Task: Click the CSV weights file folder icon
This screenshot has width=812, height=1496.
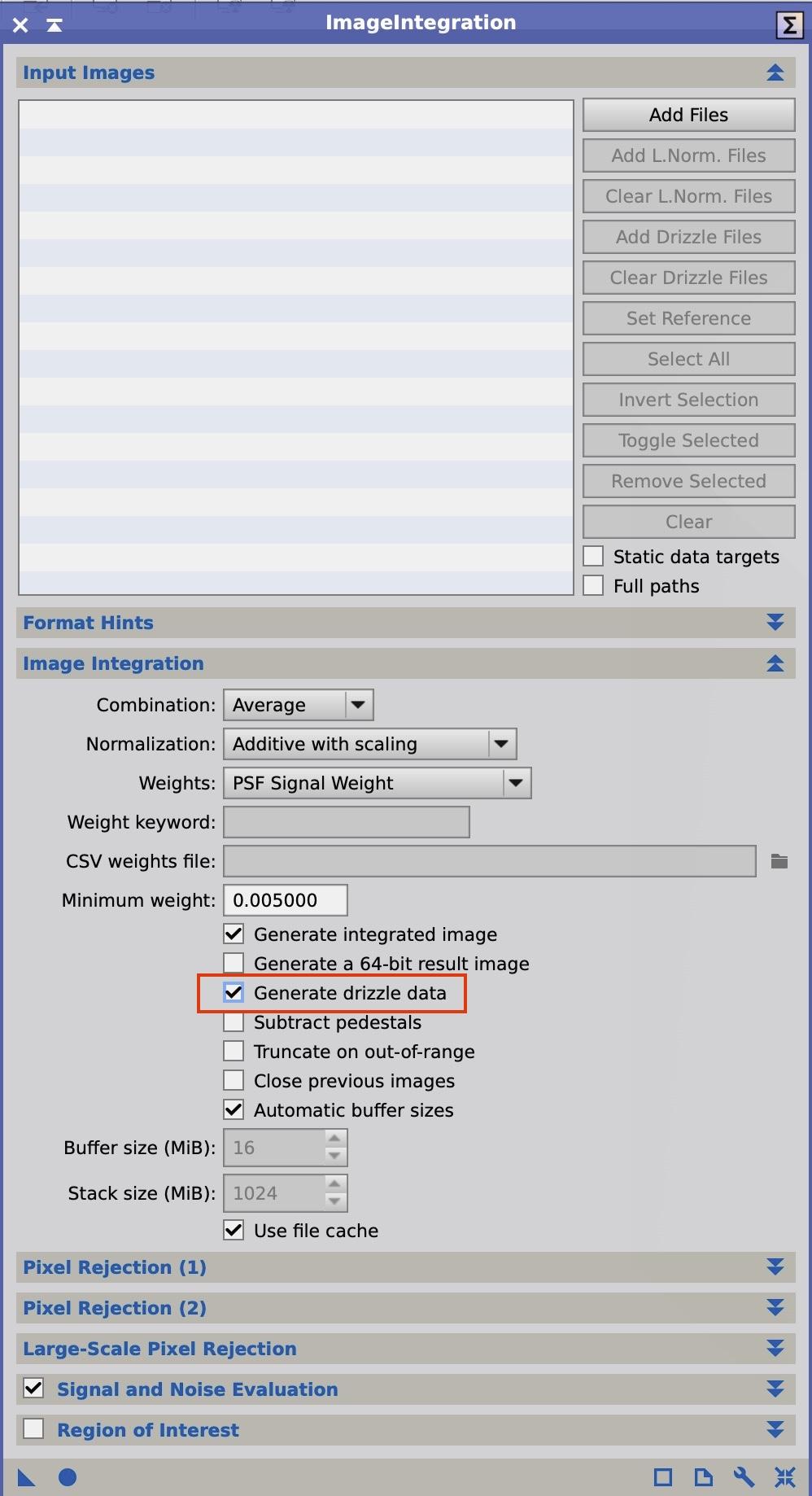Action: [779, 861]
